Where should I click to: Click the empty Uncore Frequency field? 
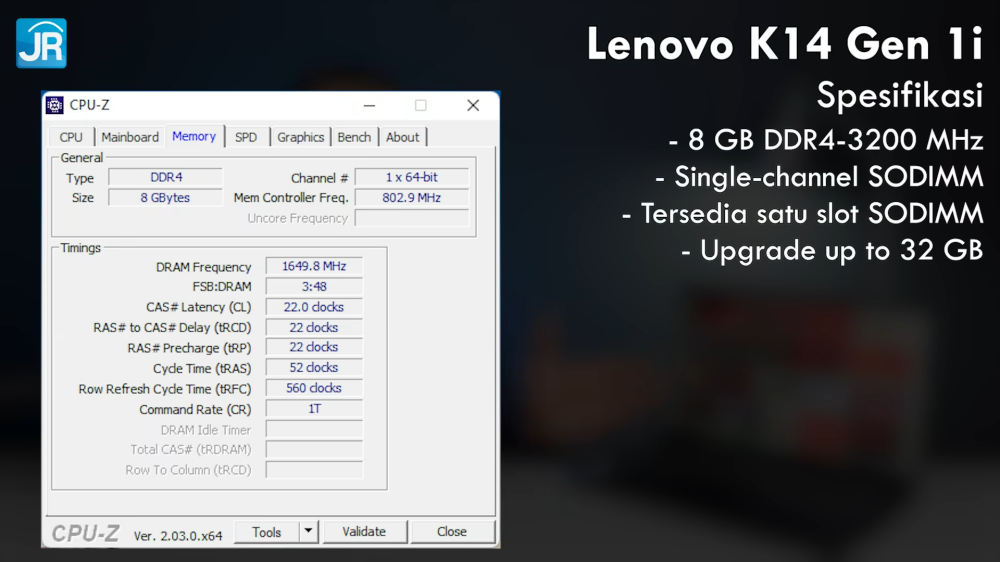(412, 218)
